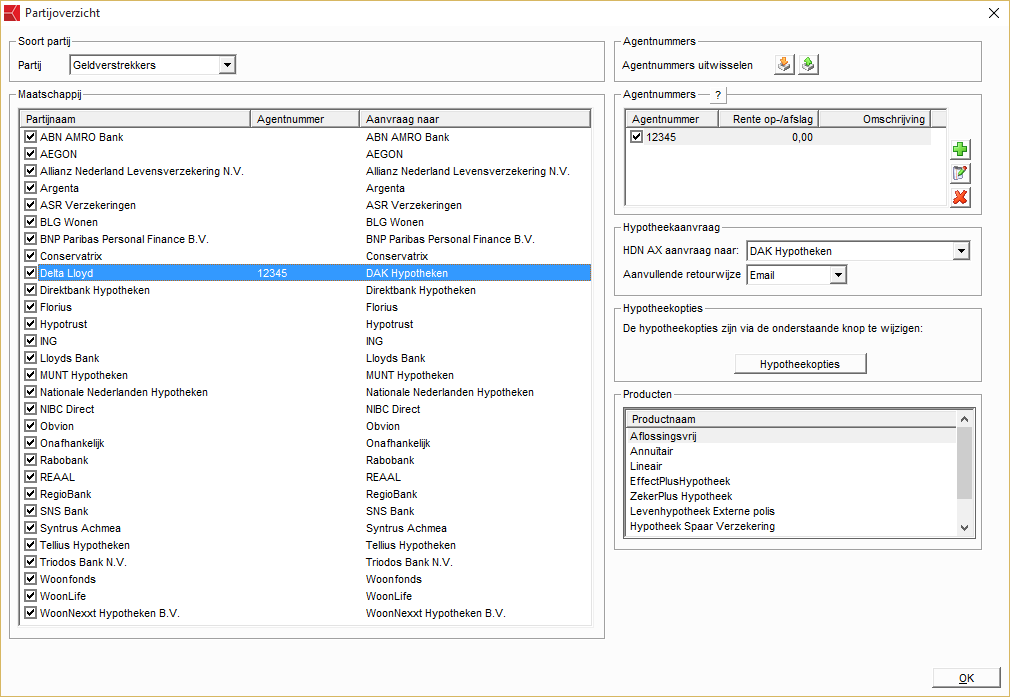The image size is (1010, 697).
Task: Click the Productnaam column header
Action: (x=792, y=419)
